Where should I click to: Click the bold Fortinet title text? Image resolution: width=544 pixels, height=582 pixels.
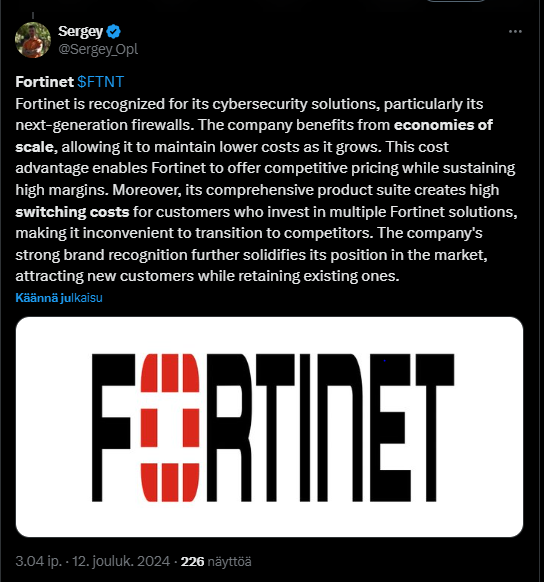point(45,82)
